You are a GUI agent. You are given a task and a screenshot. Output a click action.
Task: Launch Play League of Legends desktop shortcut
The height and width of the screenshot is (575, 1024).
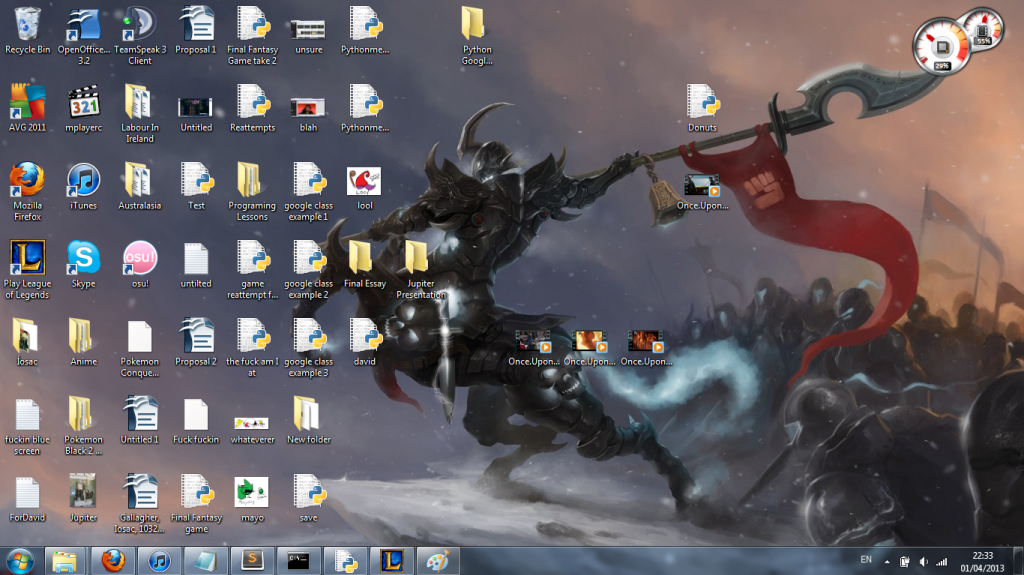pos(27,257)
